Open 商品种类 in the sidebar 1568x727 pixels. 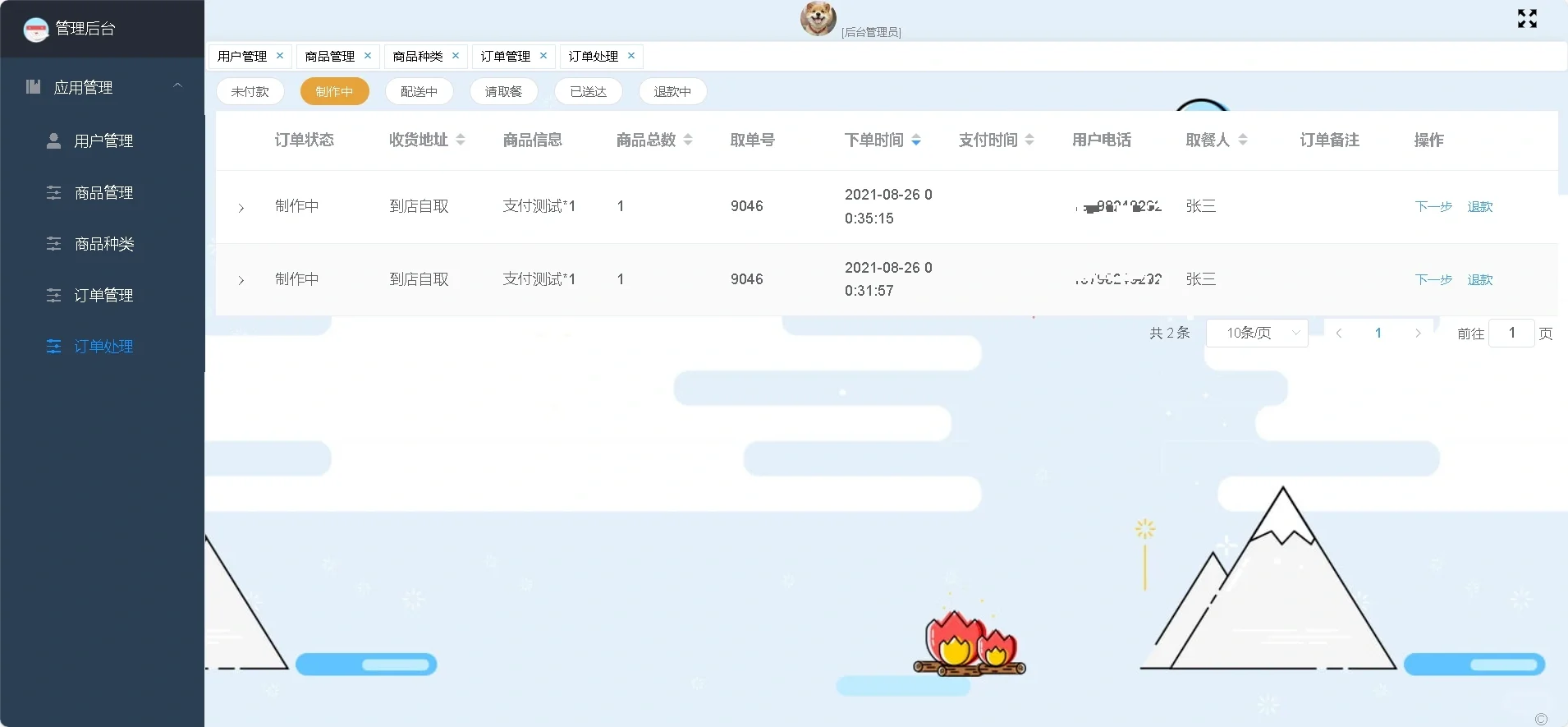(103, 244)
